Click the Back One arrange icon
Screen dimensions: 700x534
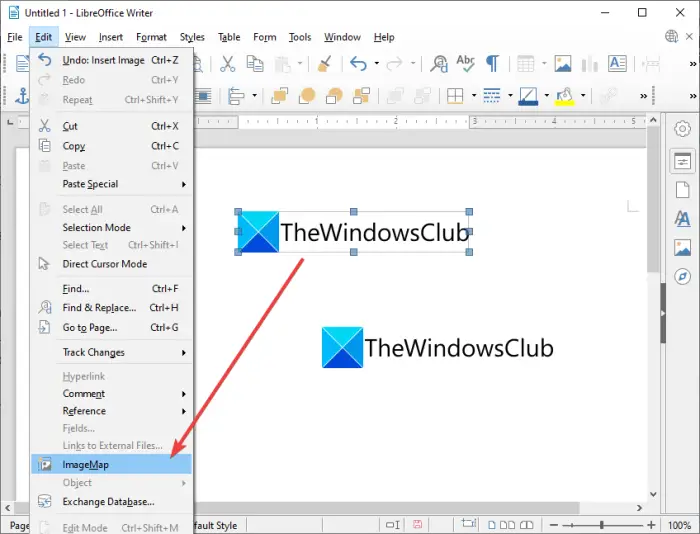pyautogui.click(x=334, y=96)
